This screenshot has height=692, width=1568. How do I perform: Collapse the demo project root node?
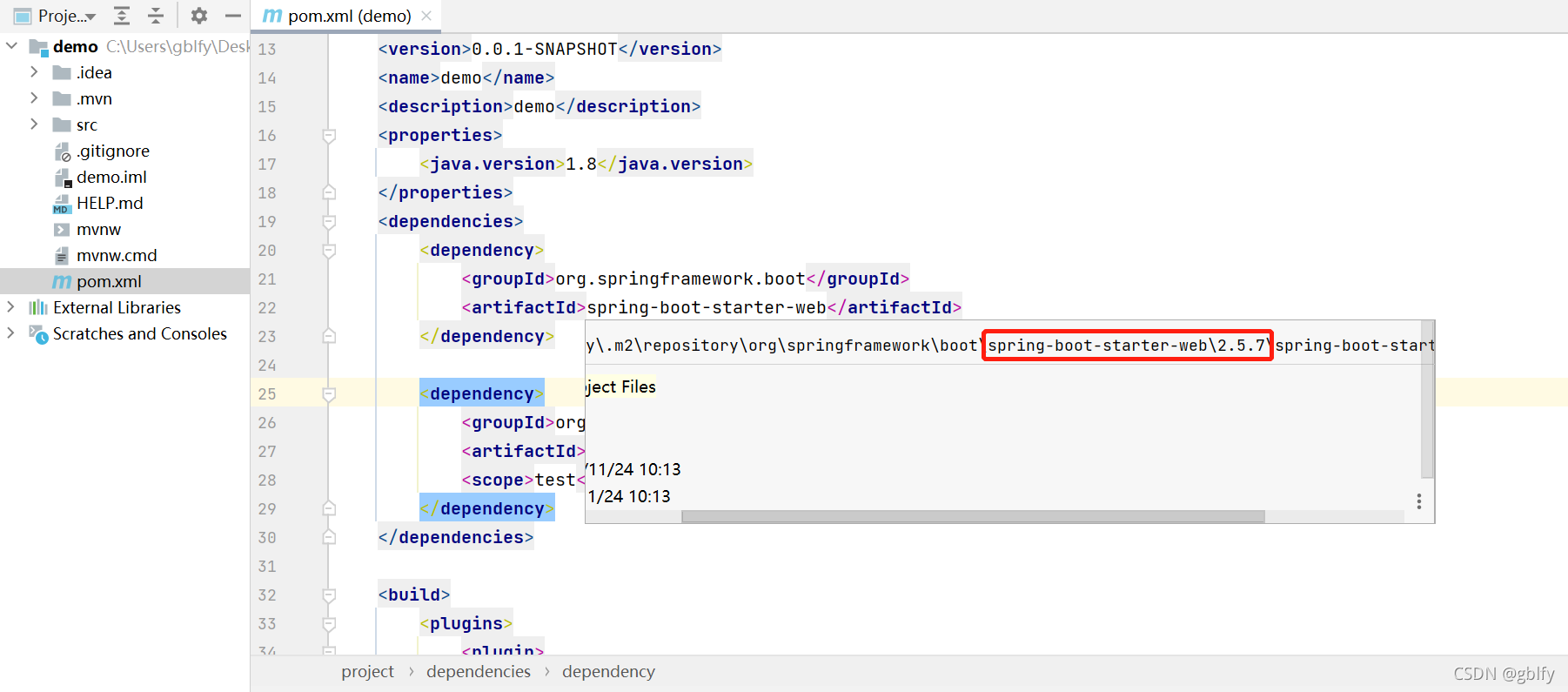click(12, 45)
